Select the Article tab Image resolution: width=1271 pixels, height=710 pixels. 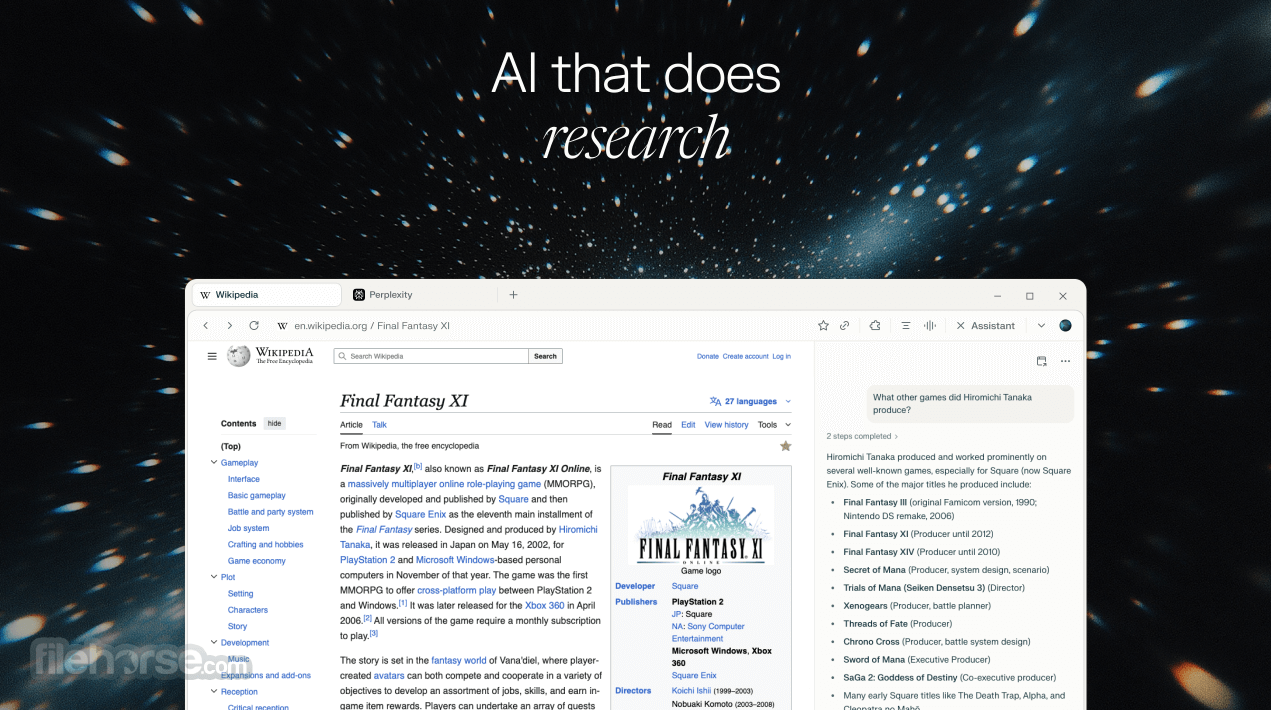pyautogui.click(x=351, y=425)
